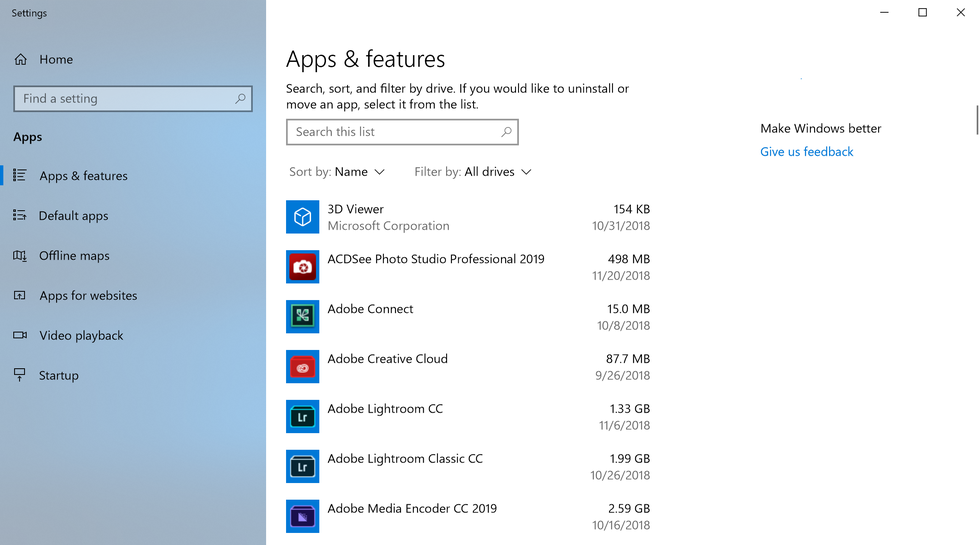Click the Apps for websites icon
Screen dimensions: 980x545
coord(20,296)
